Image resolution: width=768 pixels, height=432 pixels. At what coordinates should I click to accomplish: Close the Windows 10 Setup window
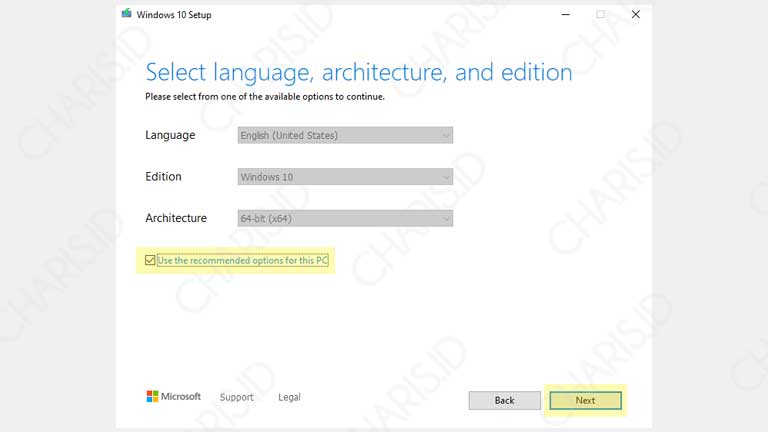point(636,15)
